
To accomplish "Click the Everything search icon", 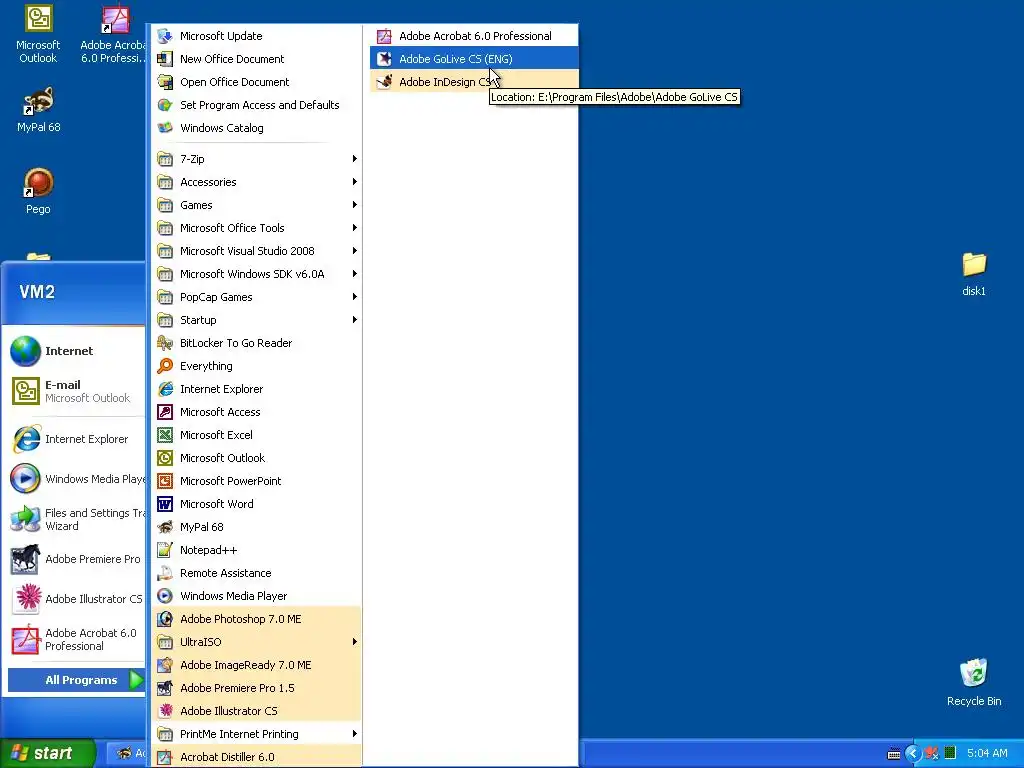I will coord(165,366).
